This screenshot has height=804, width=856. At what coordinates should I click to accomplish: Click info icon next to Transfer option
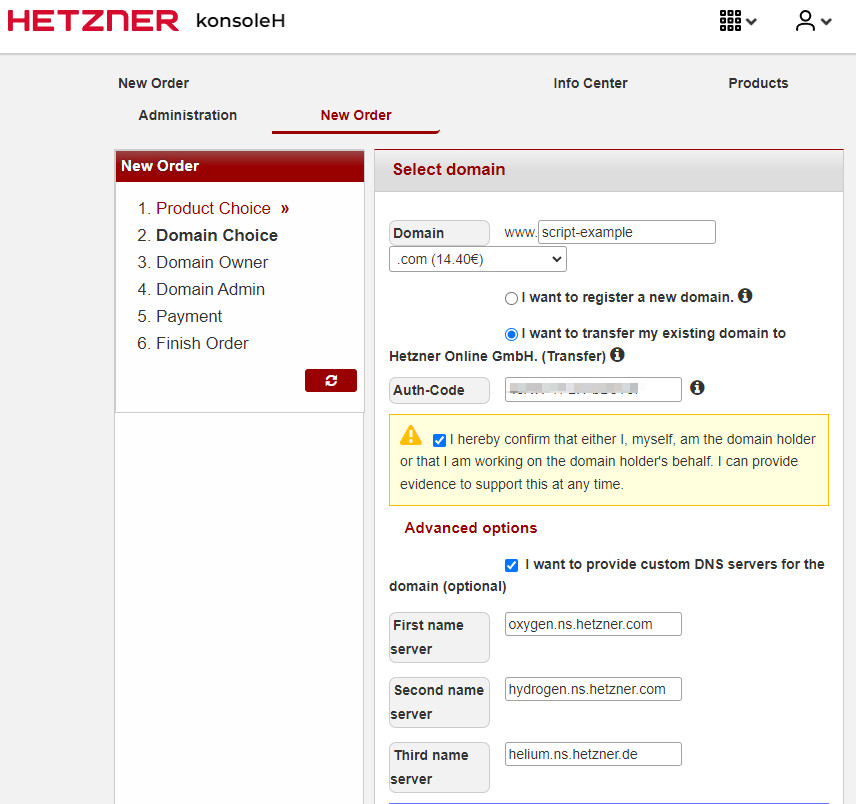(617, 355)
